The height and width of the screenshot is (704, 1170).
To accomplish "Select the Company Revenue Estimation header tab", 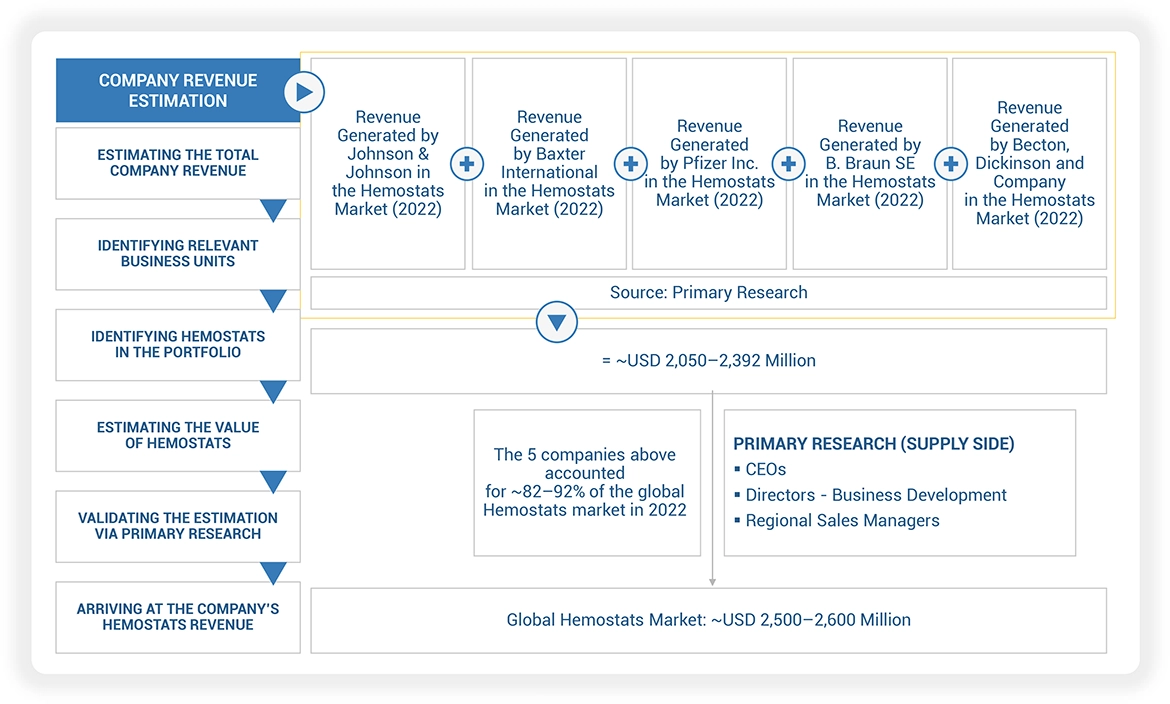I will (x=177, y=91).
